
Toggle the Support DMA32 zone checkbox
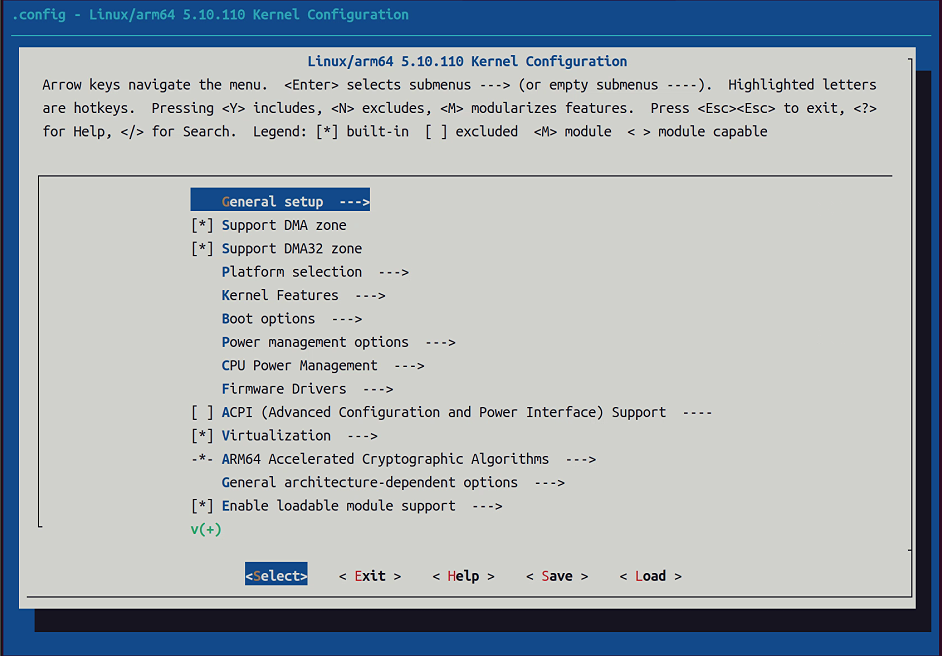point(203,249)
